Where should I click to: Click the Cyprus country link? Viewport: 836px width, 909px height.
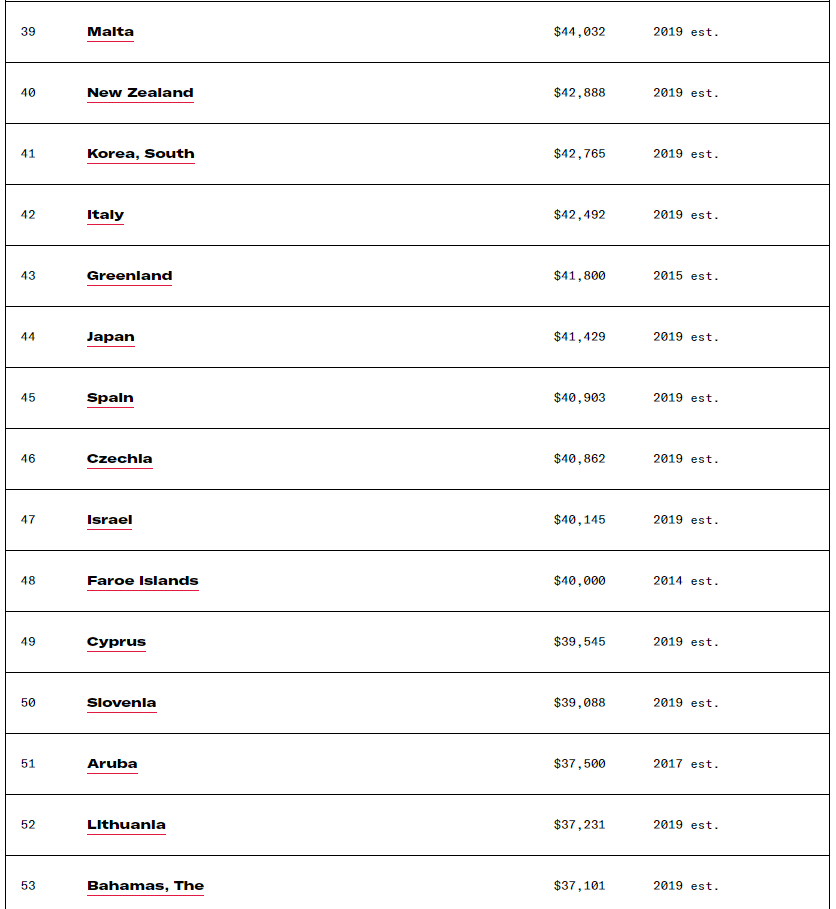pos(116,642)
